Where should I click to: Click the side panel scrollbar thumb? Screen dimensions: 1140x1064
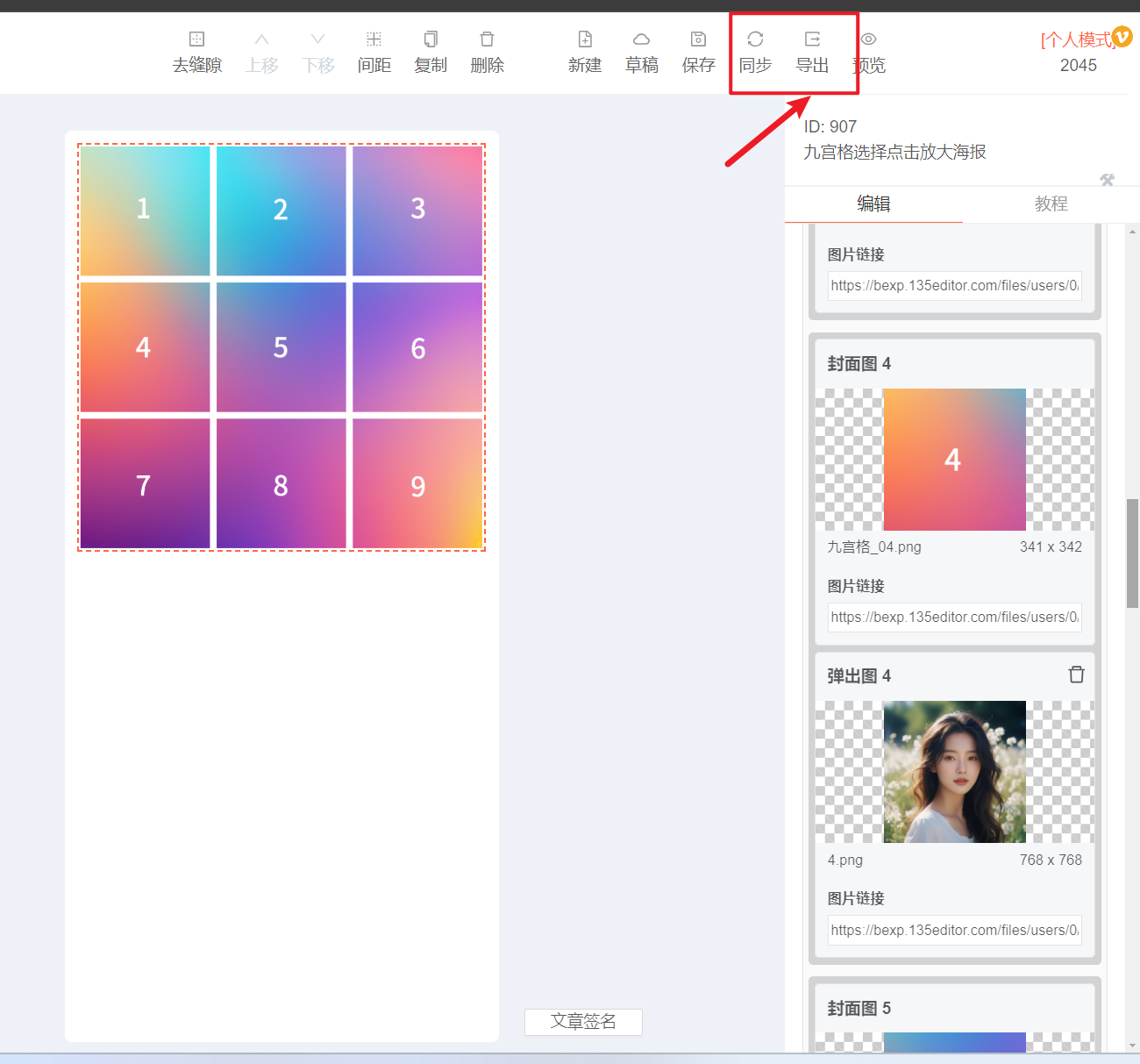(x=1132, y=553)
